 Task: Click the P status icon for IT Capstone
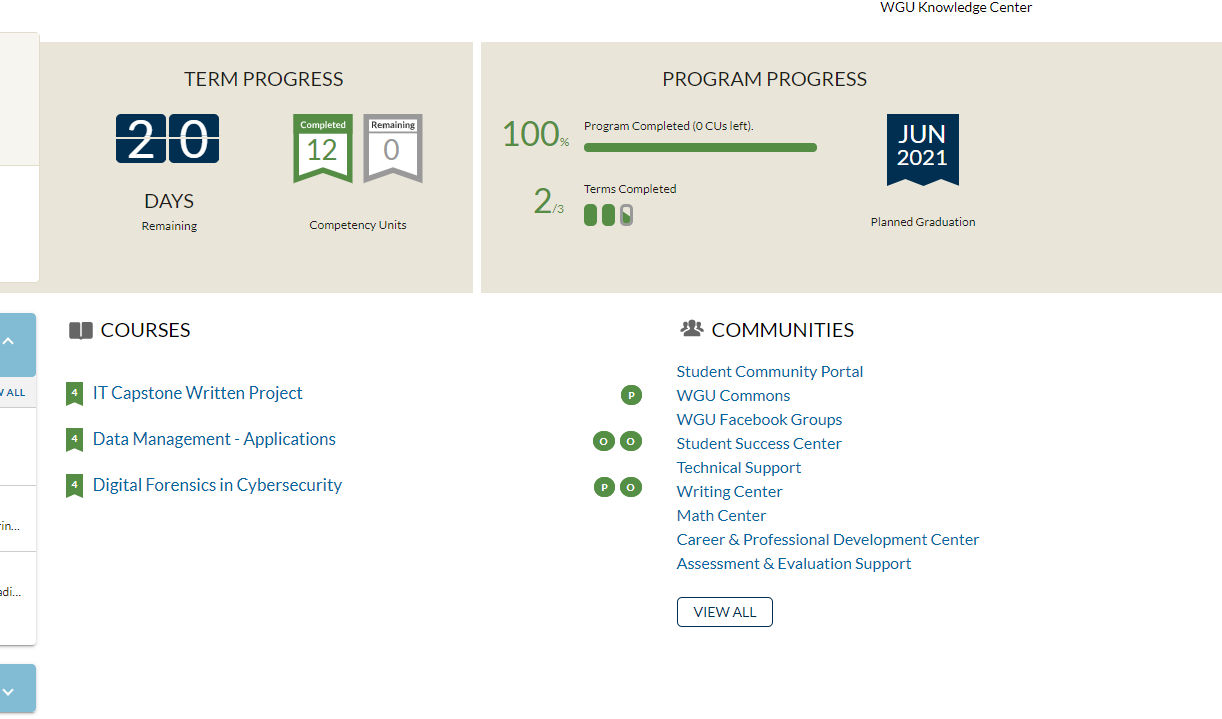pyautogui.click(x=631, y=395)
